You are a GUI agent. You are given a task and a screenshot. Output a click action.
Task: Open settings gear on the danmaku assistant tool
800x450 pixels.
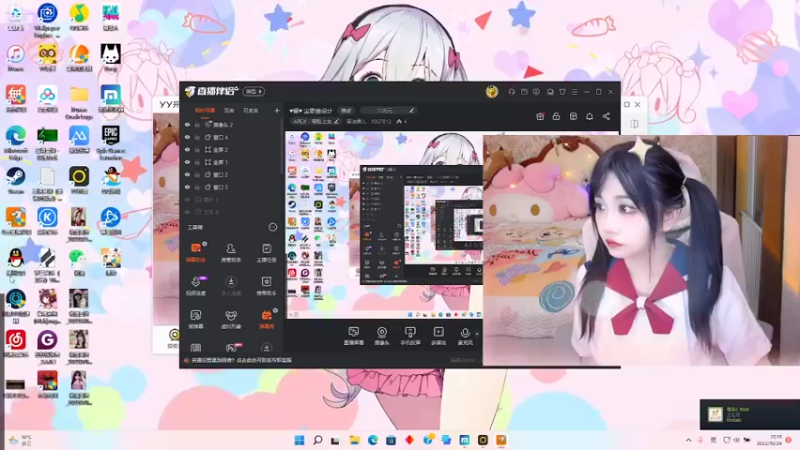pyautogui.click(x=205, y=244)
